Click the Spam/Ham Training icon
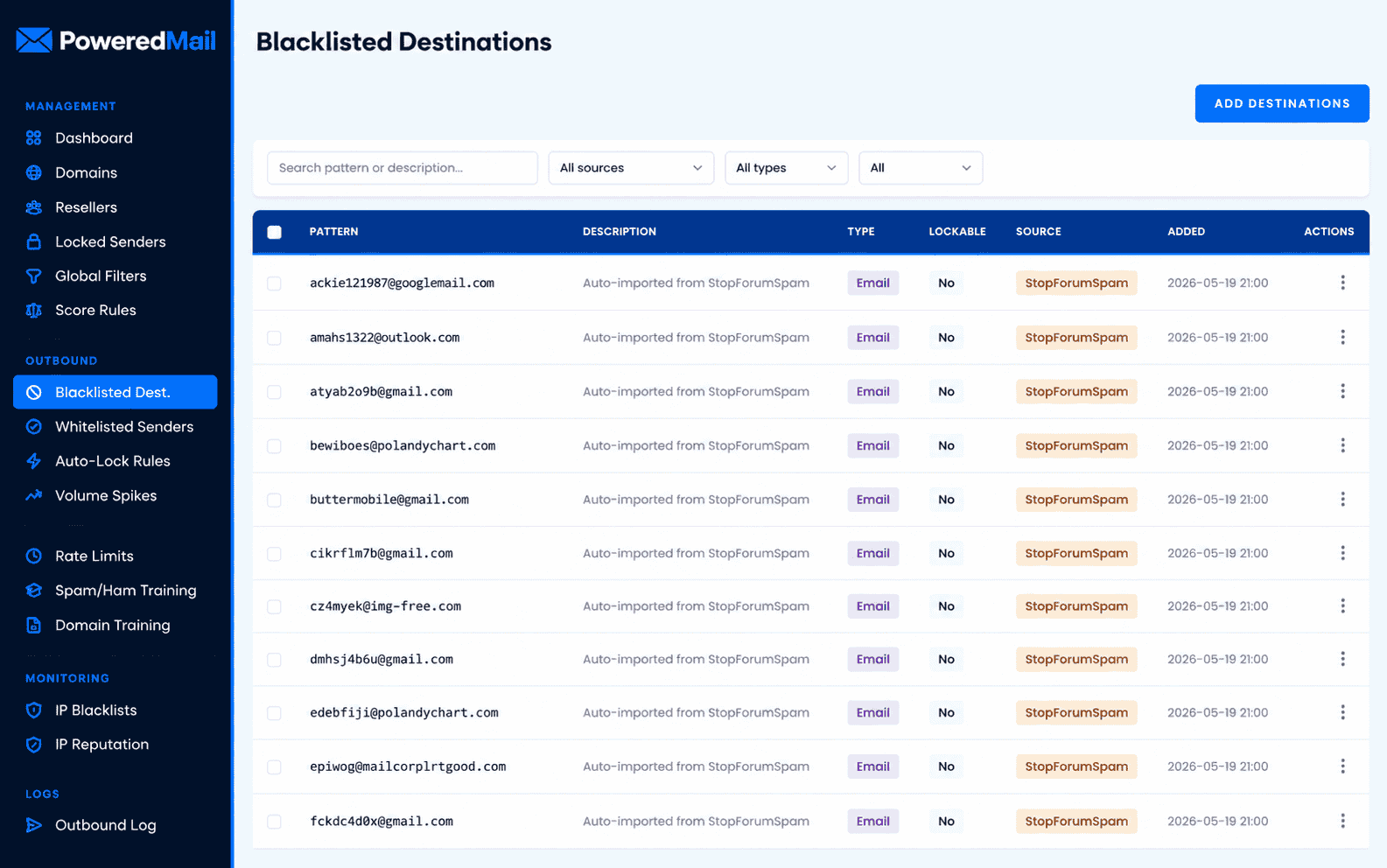This screenshot has width=1387, height=868. click(34, 591)
